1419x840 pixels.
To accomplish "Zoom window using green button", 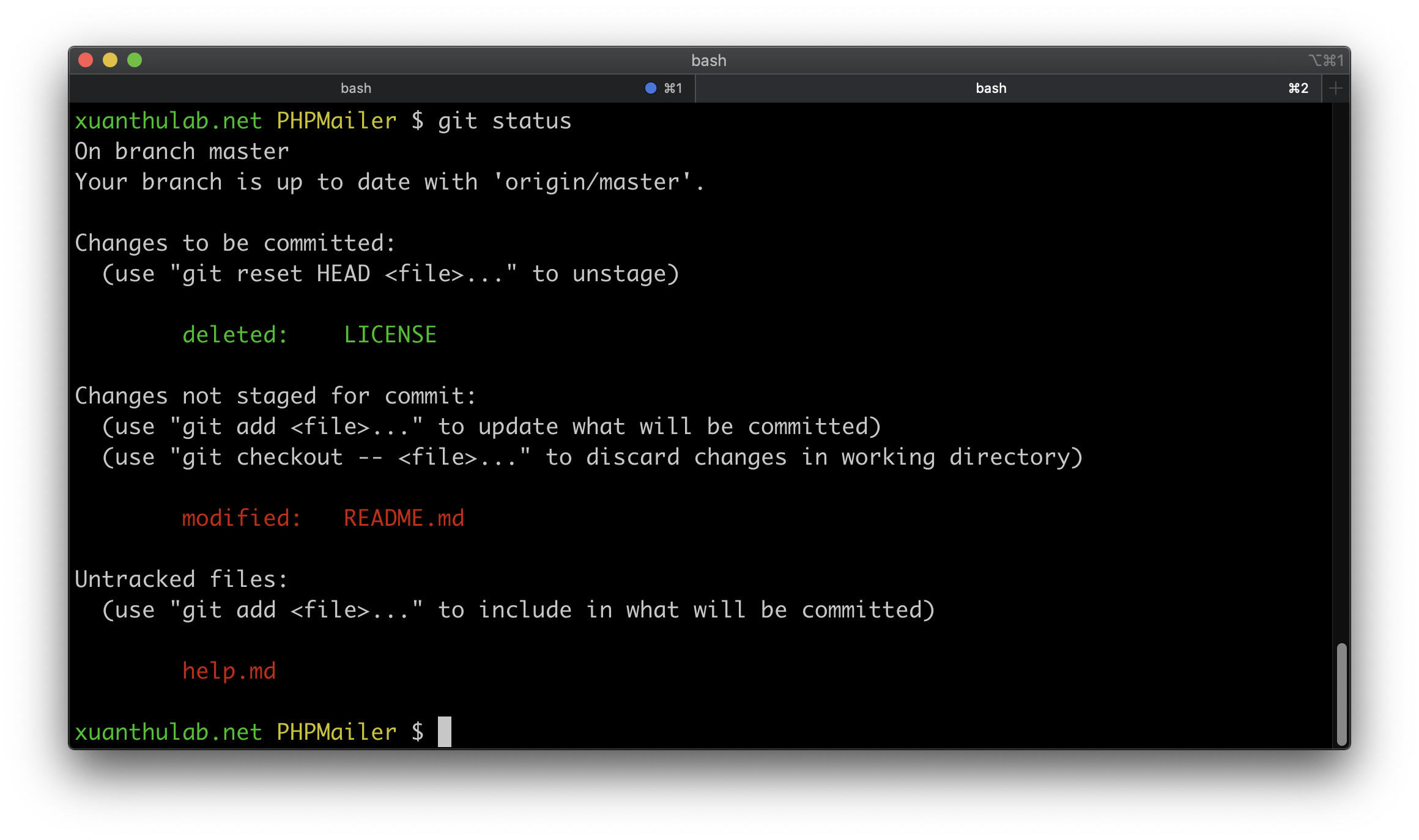I will (x=135, y=60).
